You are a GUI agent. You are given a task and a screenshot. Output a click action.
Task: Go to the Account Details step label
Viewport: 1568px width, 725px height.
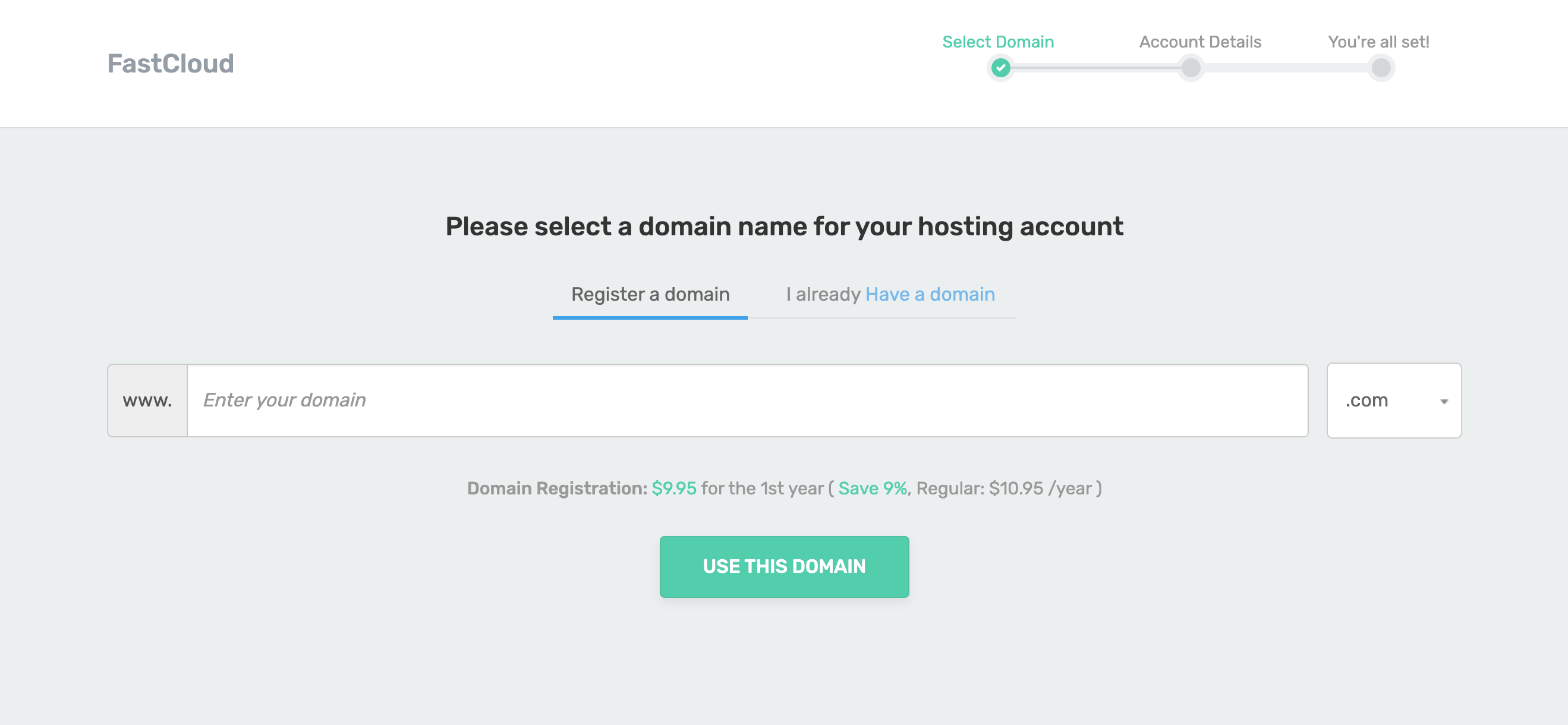[1199, 42]
